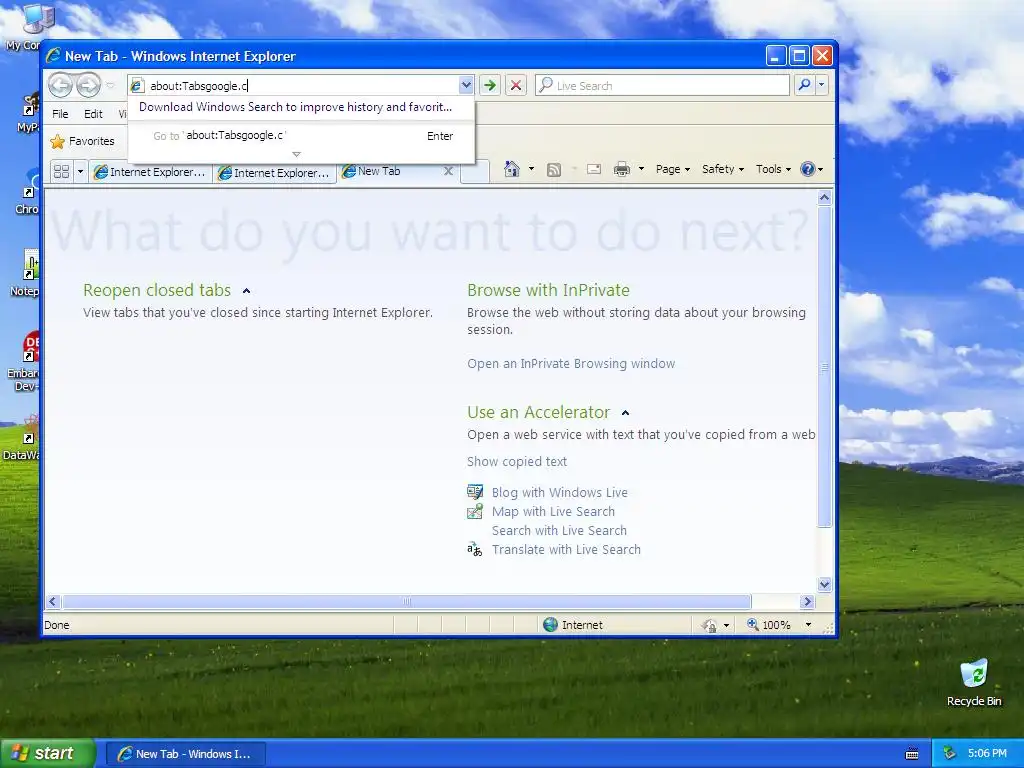Choose 'Go to about:Tabsgoogle.c' suggestion
Viewport: 1024px width, 768px height.
[301, 136]
